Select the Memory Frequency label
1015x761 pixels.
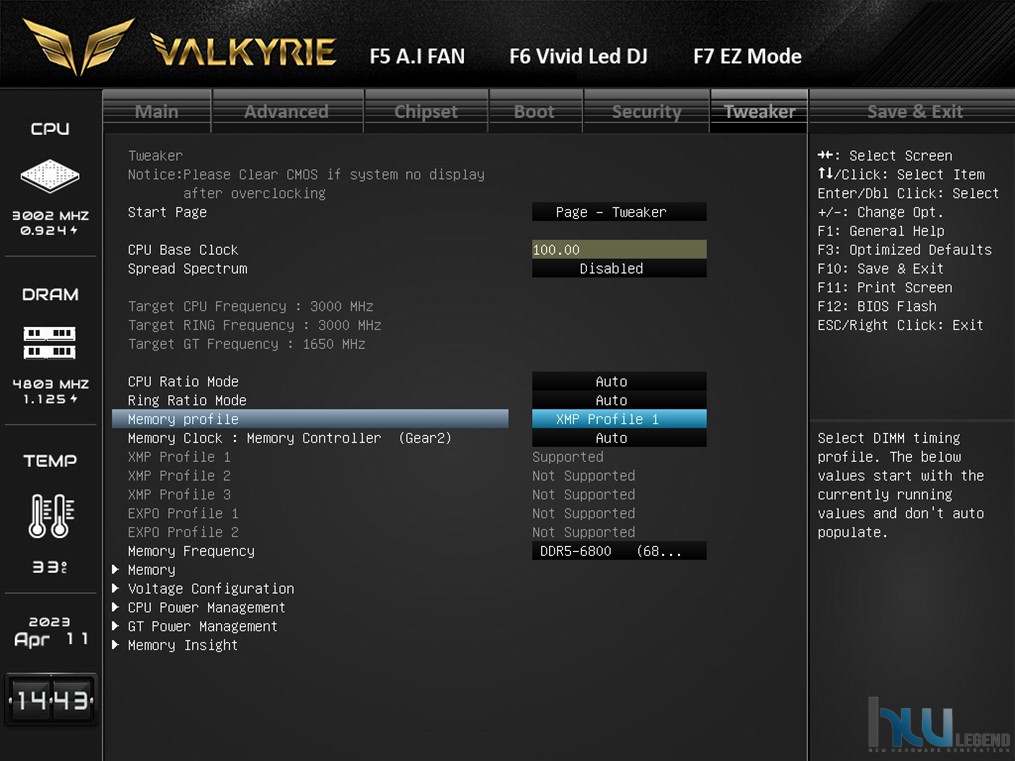[191, 551]
